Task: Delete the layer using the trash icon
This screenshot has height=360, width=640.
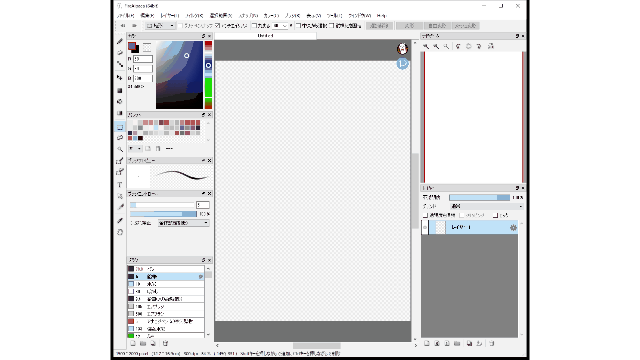Action: point(491,344)
